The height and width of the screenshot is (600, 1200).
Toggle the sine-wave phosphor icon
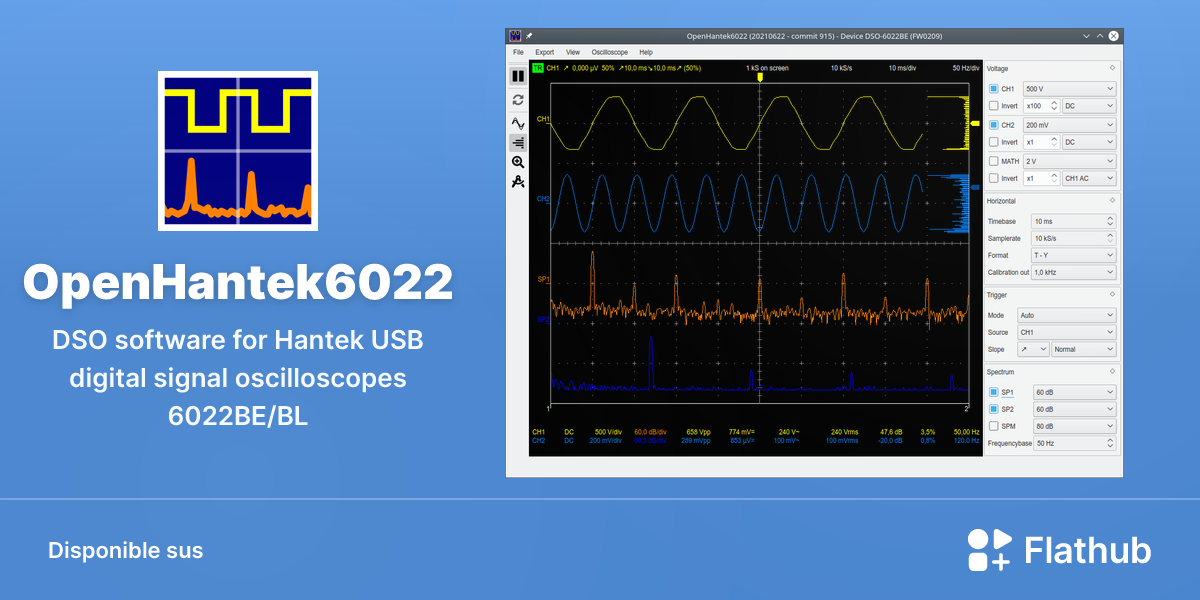518,123
